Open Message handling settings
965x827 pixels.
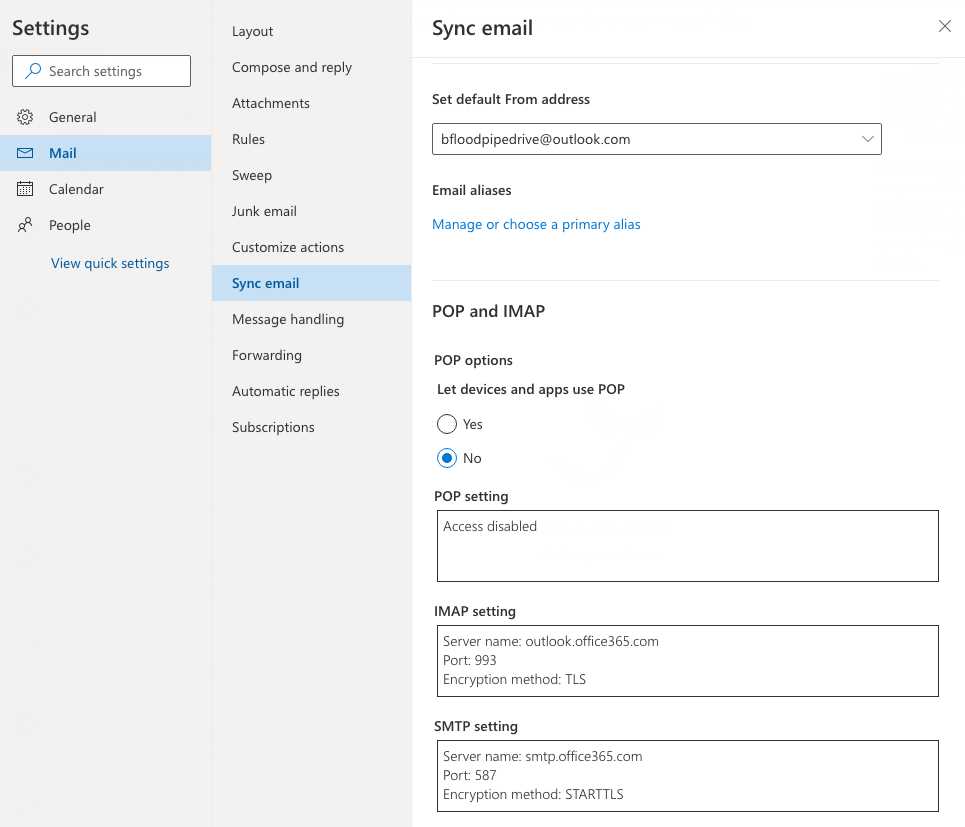(x=311, y=319)
